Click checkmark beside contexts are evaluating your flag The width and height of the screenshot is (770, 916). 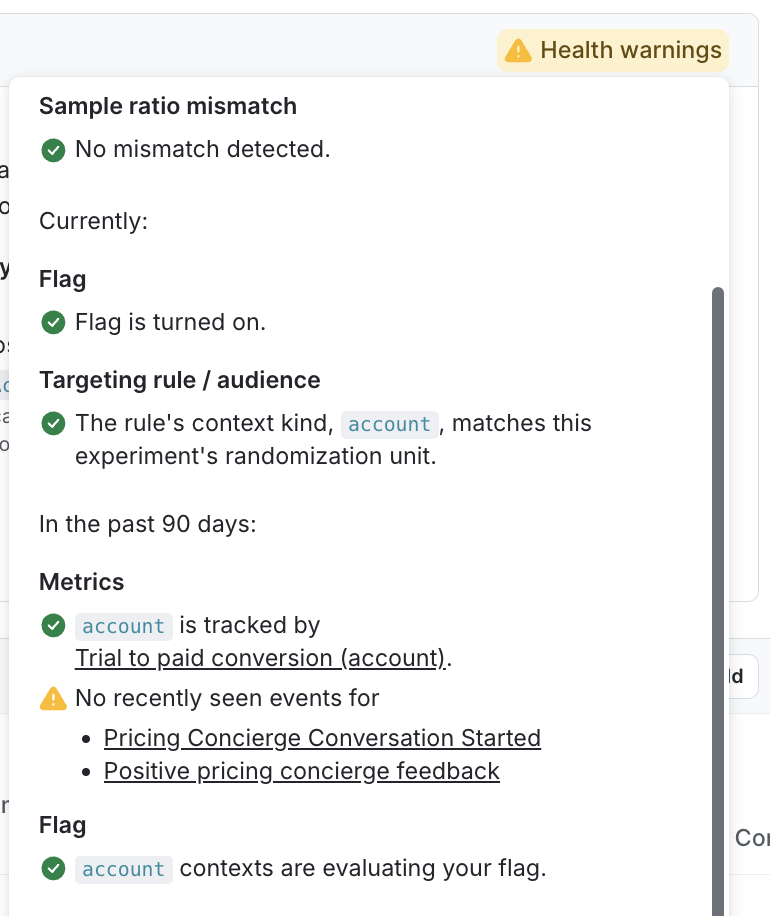(x=53, y=869)
